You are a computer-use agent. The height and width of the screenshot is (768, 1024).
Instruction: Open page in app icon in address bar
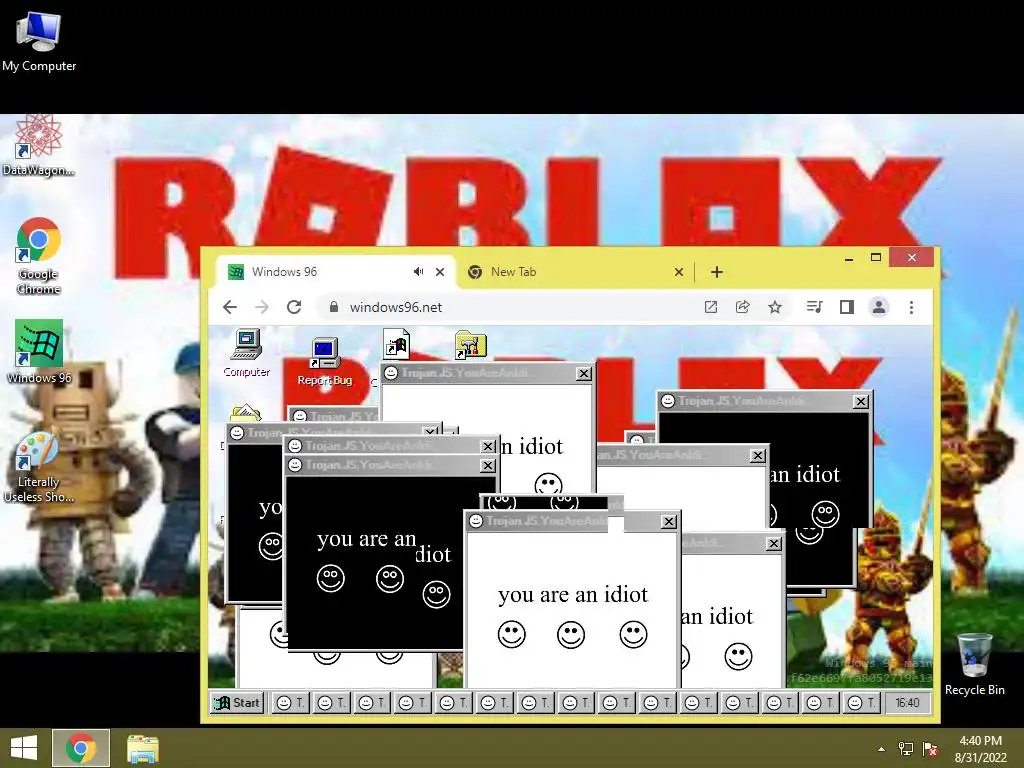point(711,307)
